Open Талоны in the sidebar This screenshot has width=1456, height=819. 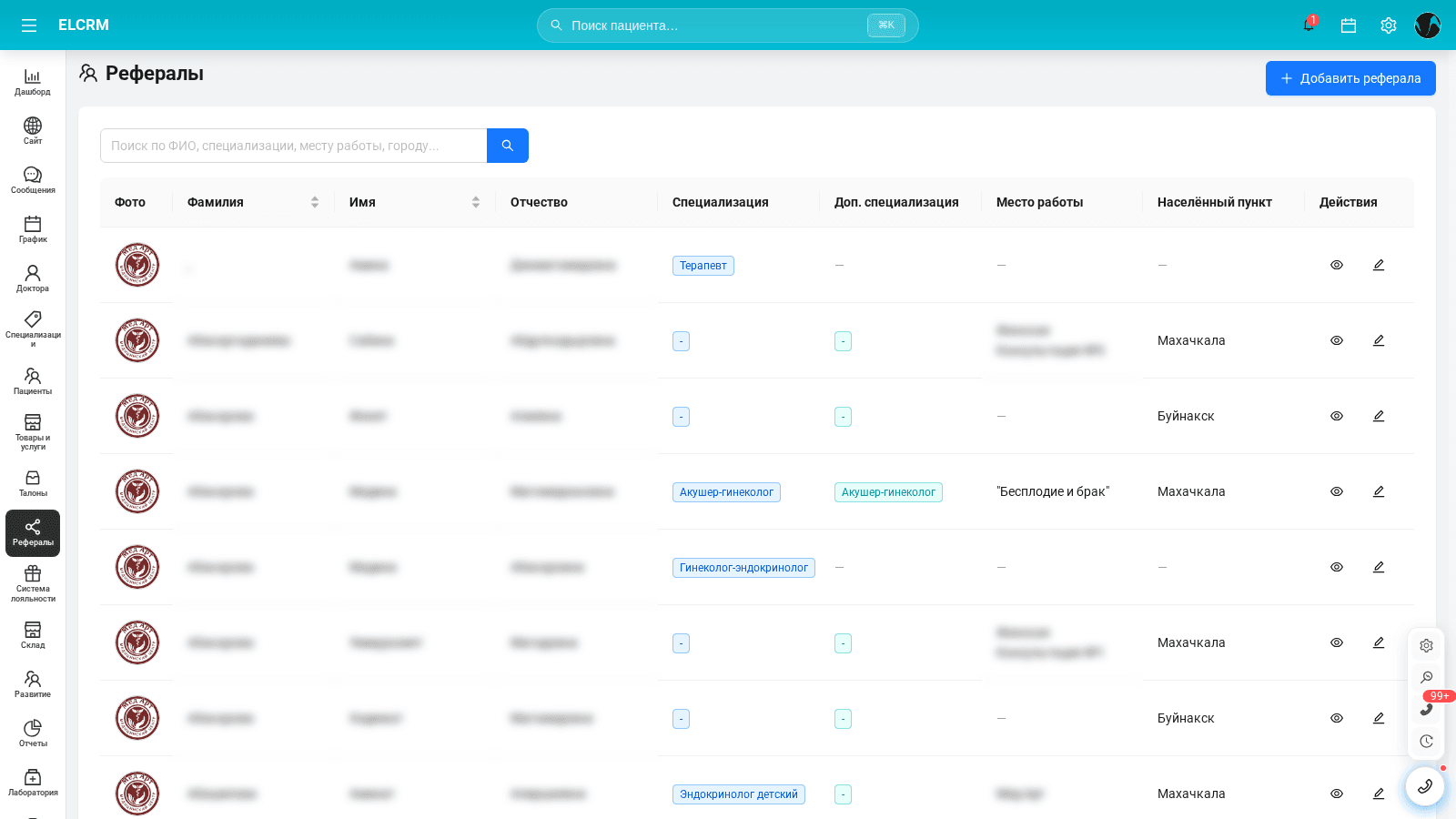[33, 483]
